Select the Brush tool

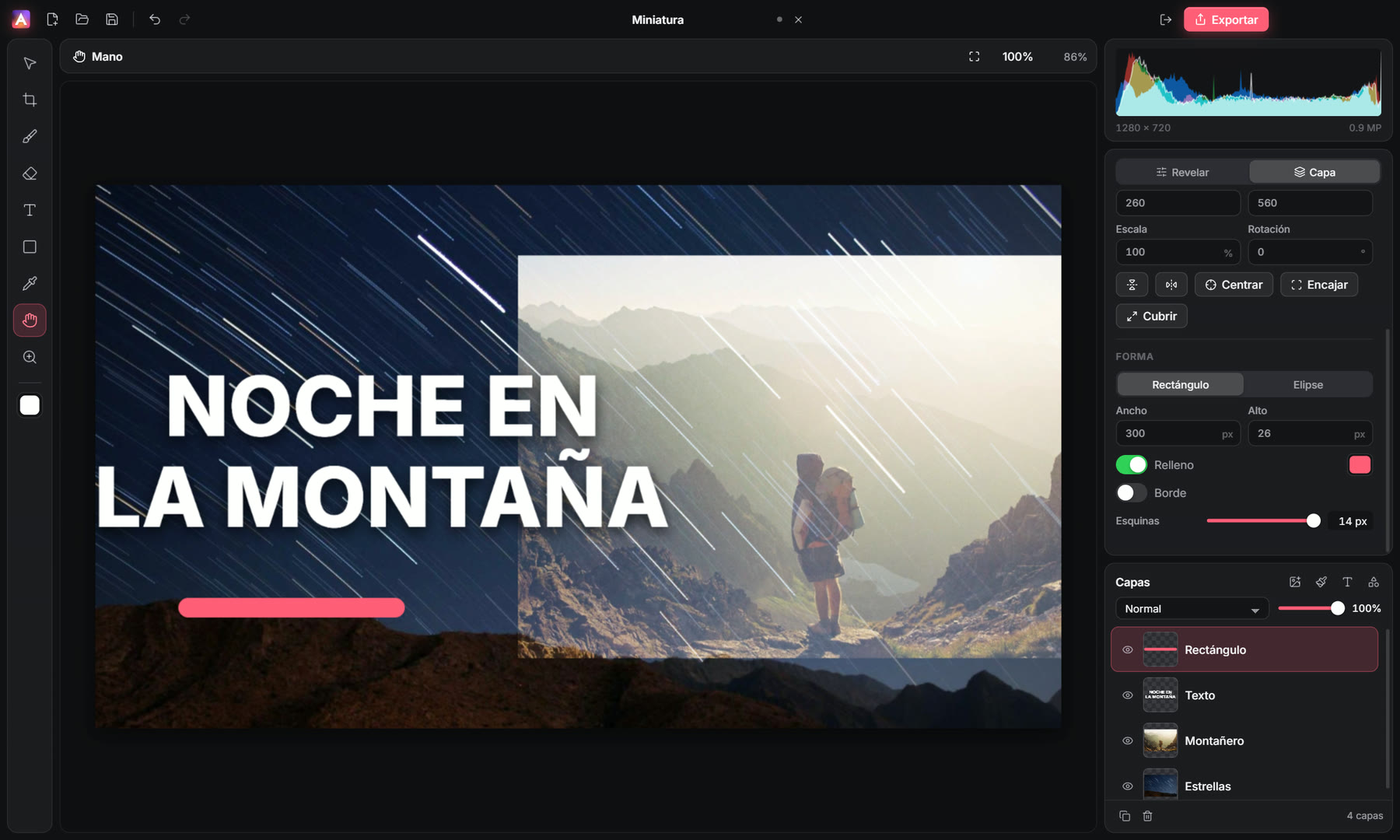tap(30, 136)
